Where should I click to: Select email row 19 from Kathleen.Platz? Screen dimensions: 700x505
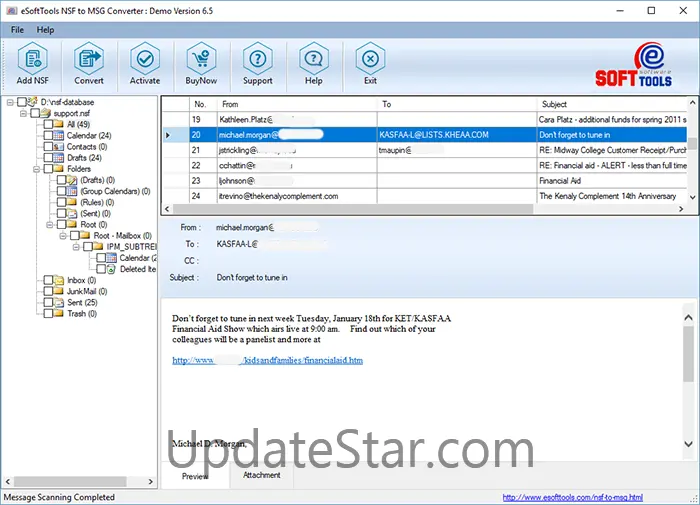point(424,119)
